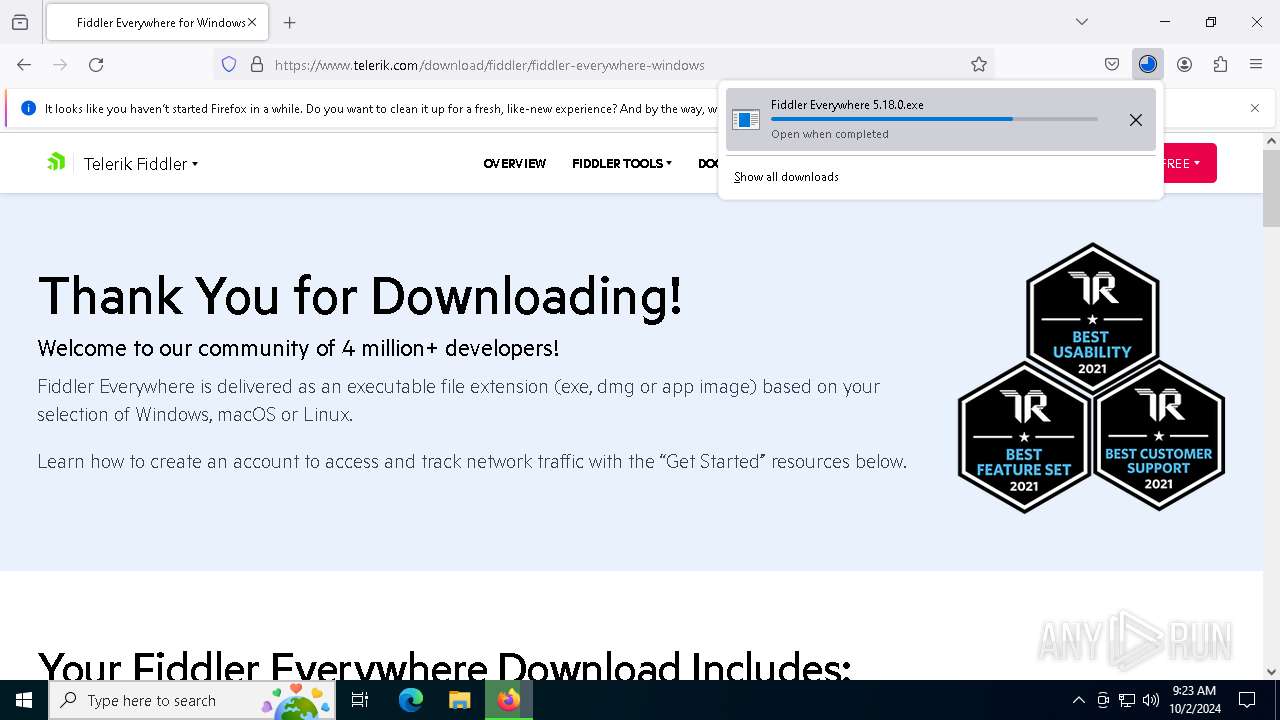
Task: Reload the current page
Action: coord(96,64)
